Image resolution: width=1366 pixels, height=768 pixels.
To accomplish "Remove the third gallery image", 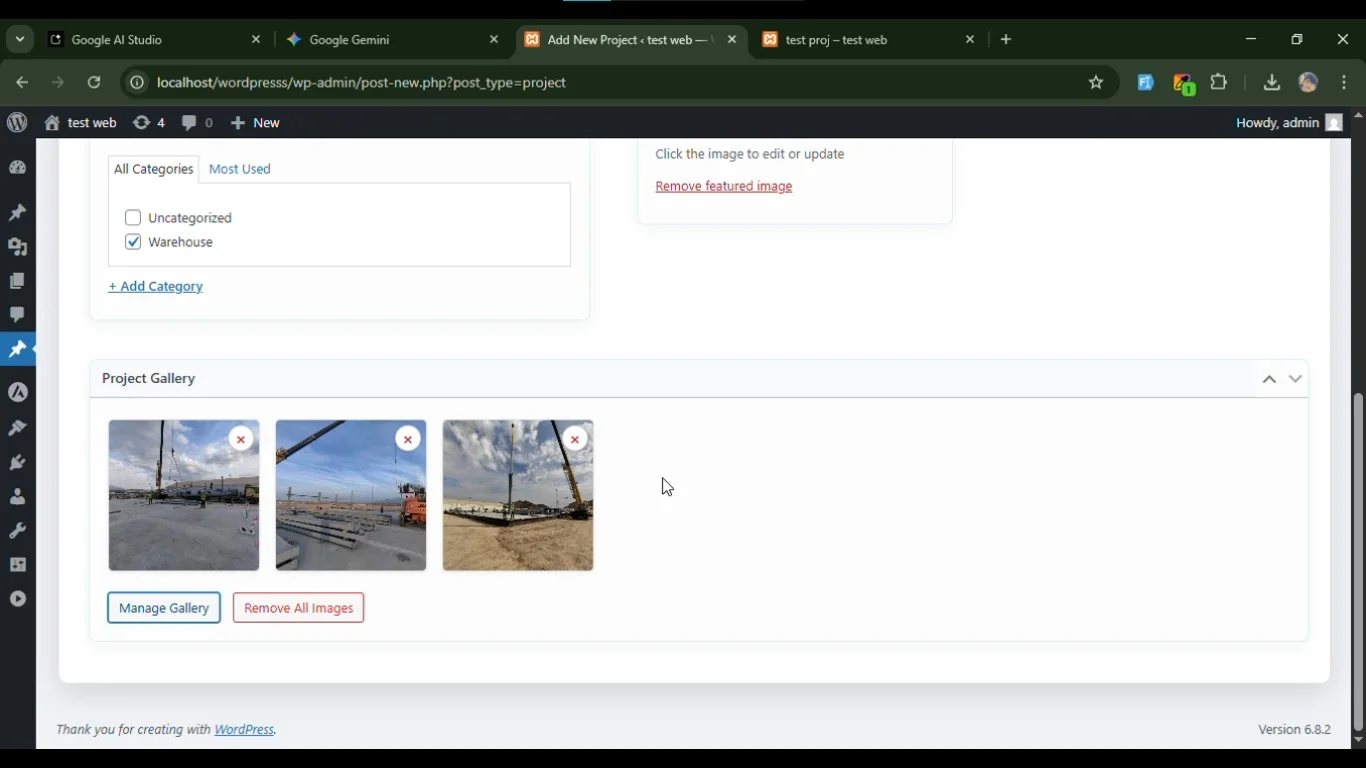I will pos(575,439).
